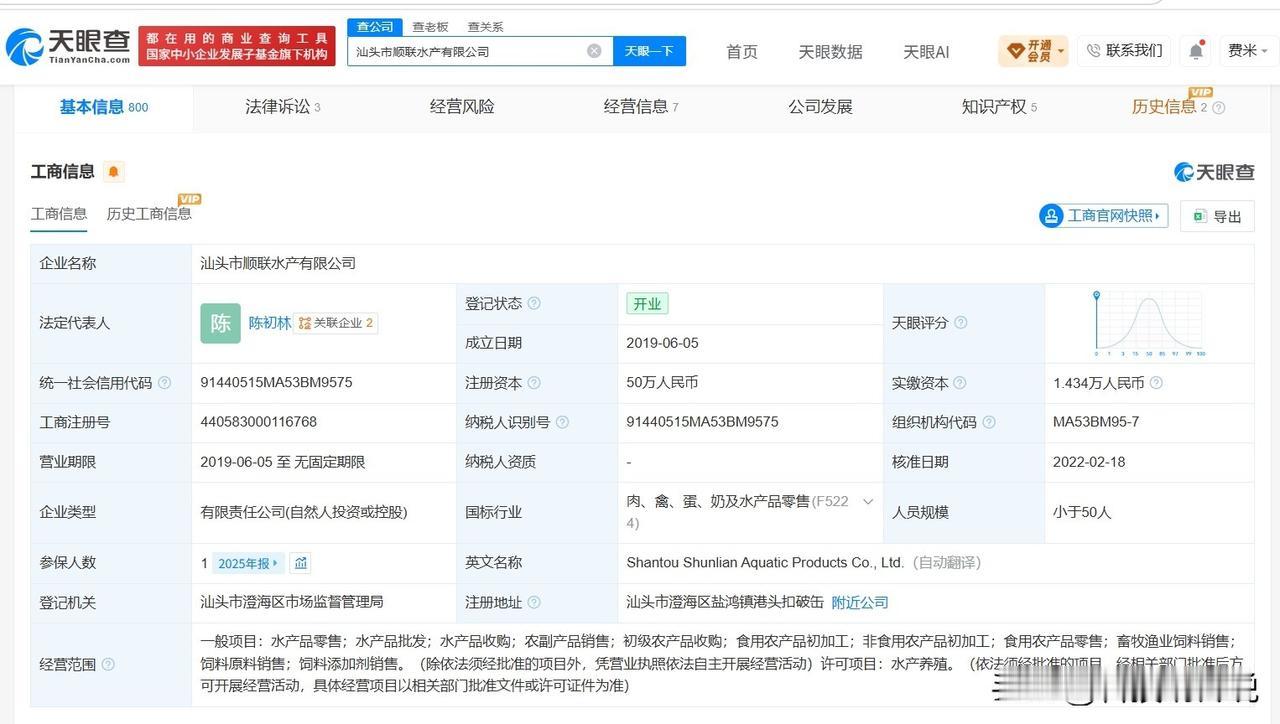
Task: Switch to the 查老板 search tab
Action: click(x=430, y=27)
